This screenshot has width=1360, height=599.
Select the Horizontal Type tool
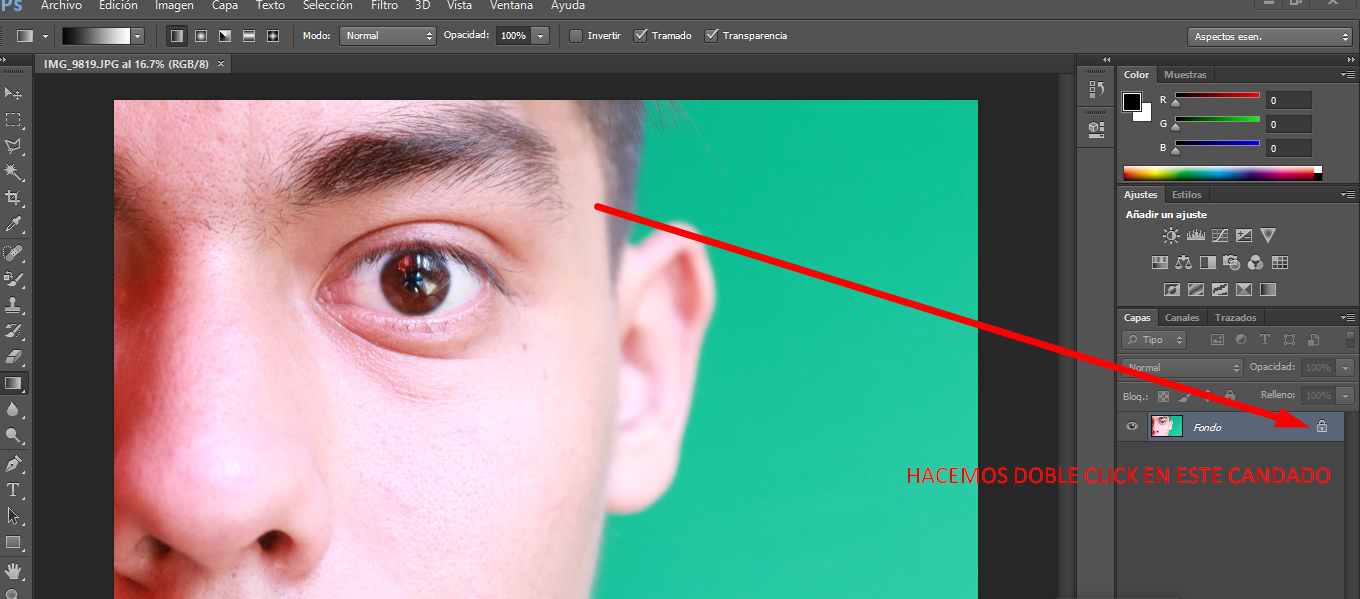14,490
